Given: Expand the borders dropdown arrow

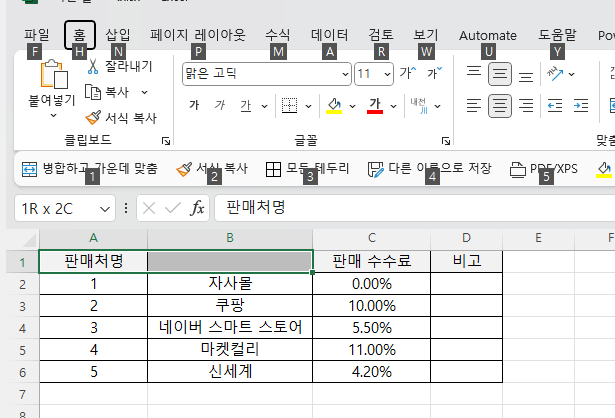Looking at the screenshot, I should [309, 106].
